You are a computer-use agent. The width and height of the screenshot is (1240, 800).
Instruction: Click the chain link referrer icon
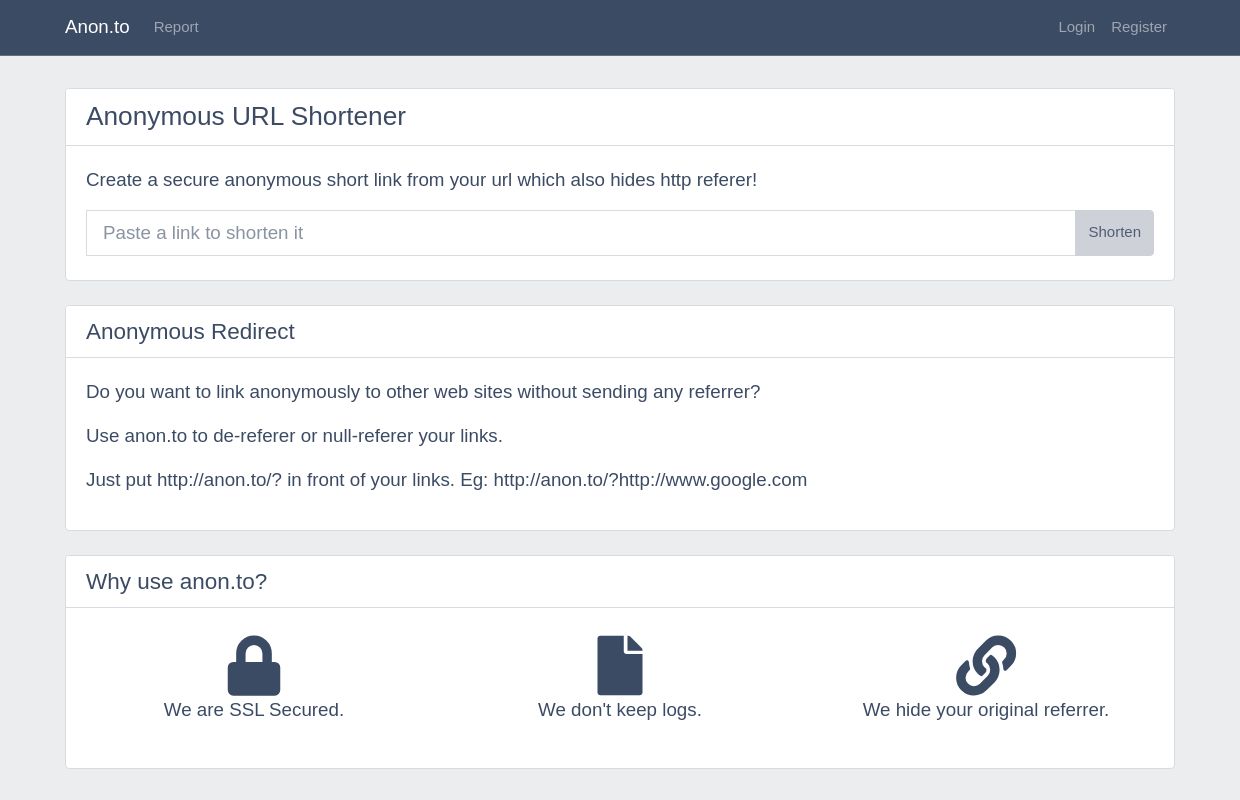click(986, 666)
